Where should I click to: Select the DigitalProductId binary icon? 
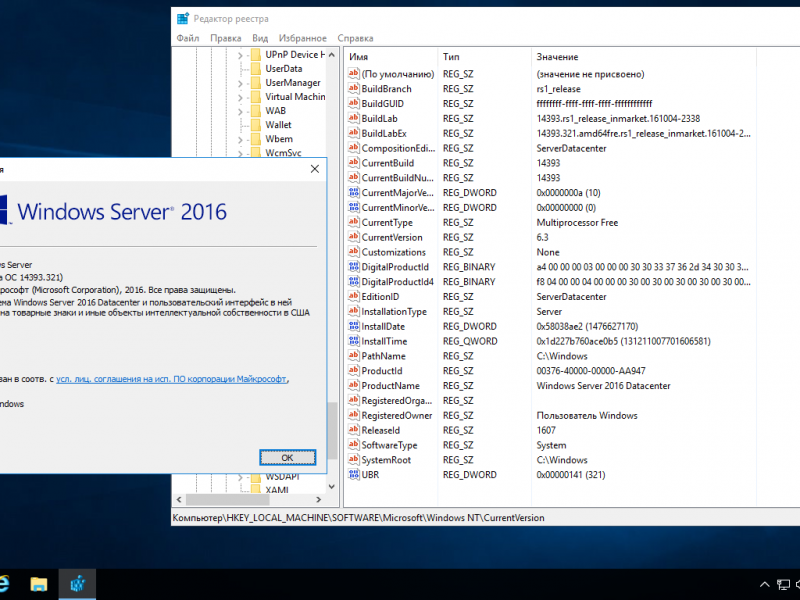354,266
